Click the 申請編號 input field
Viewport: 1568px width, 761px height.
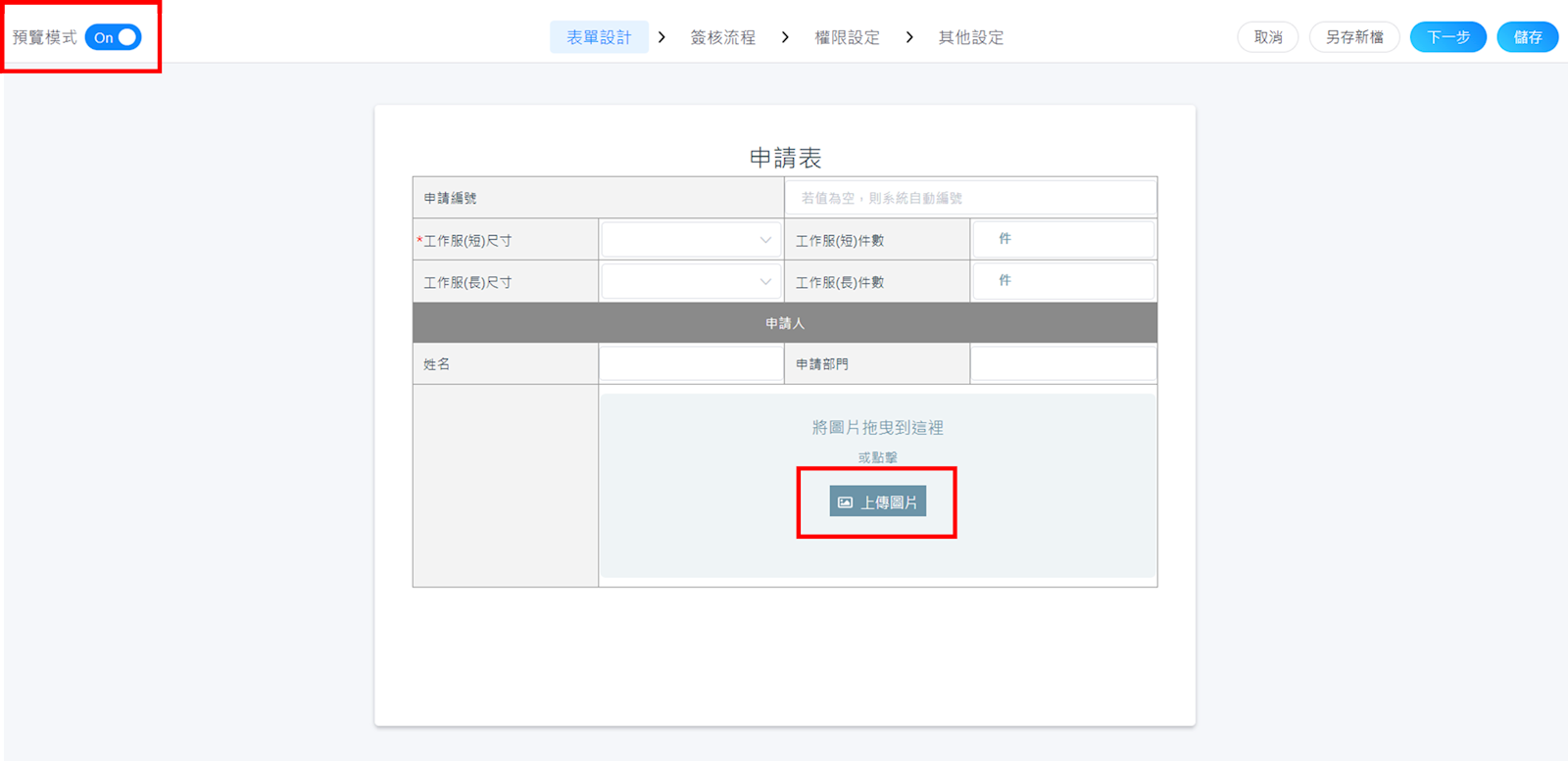tap(970, 198)
